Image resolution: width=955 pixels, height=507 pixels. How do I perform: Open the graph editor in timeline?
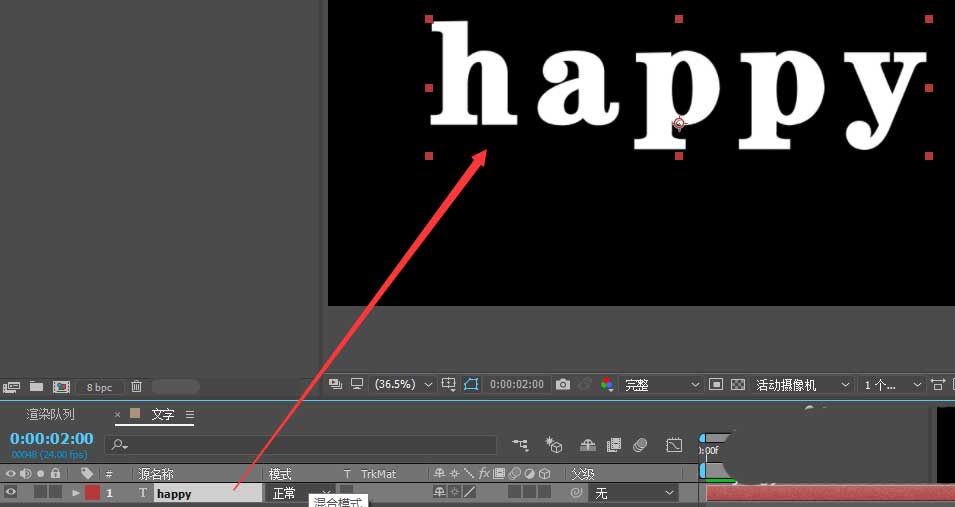[675, 445]
